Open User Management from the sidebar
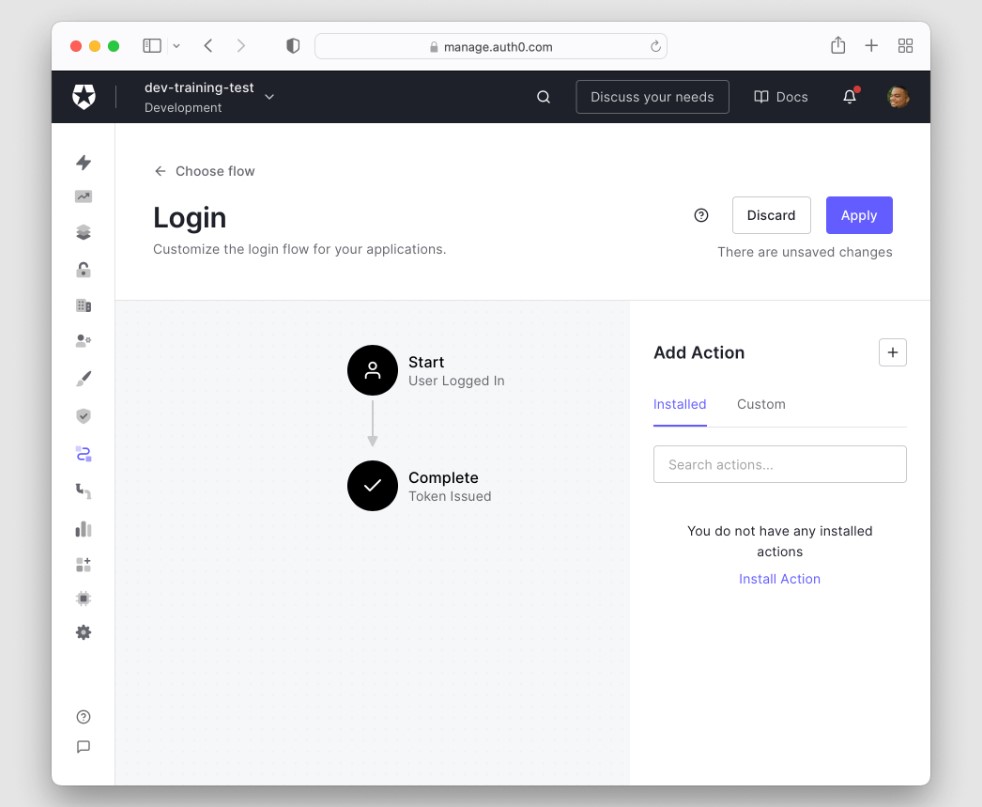Viewport: 982px width, 807px height. tap(84, 340)
